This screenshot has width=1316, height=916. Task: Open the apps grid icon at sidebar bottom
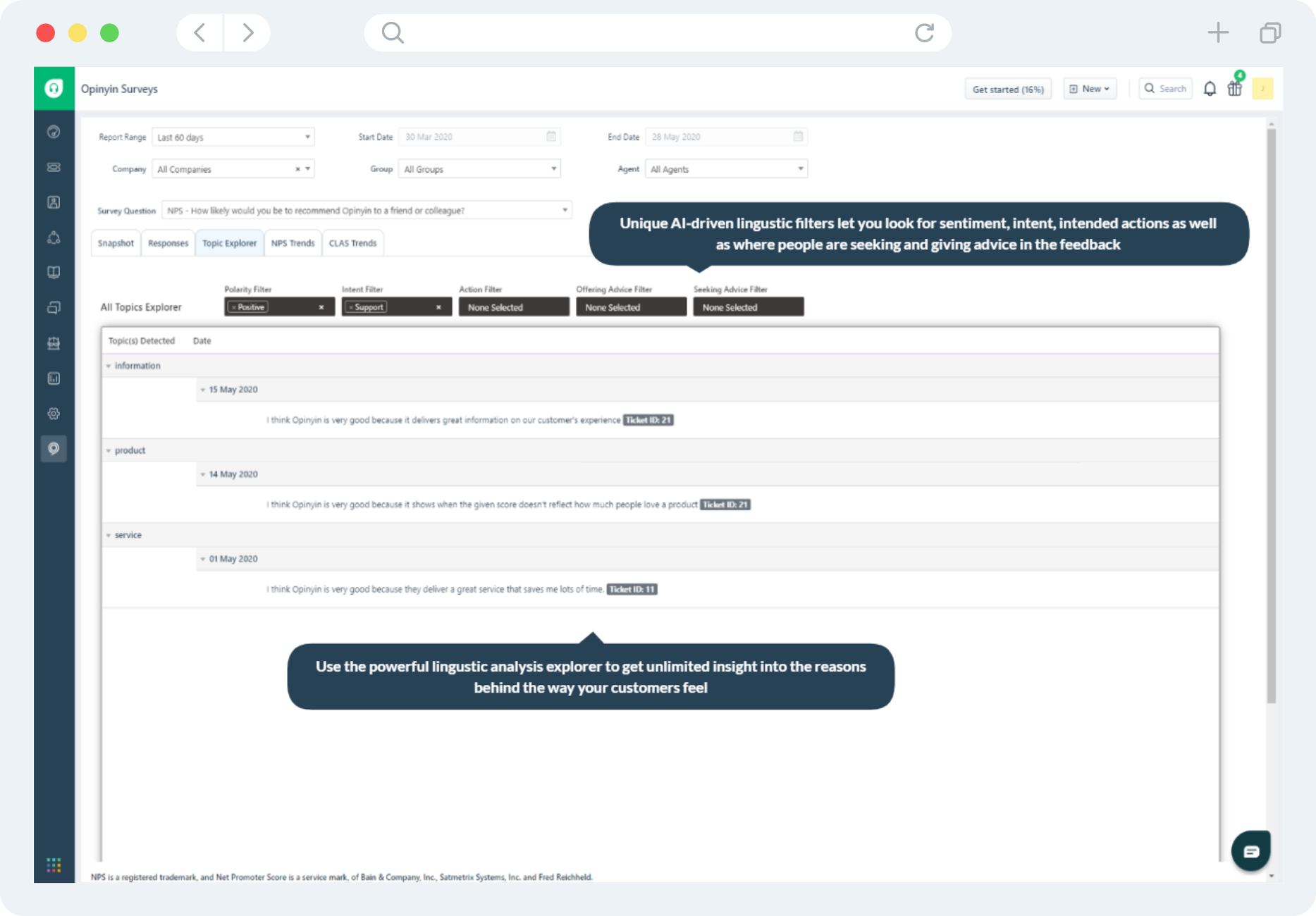(x=54, y=865)
